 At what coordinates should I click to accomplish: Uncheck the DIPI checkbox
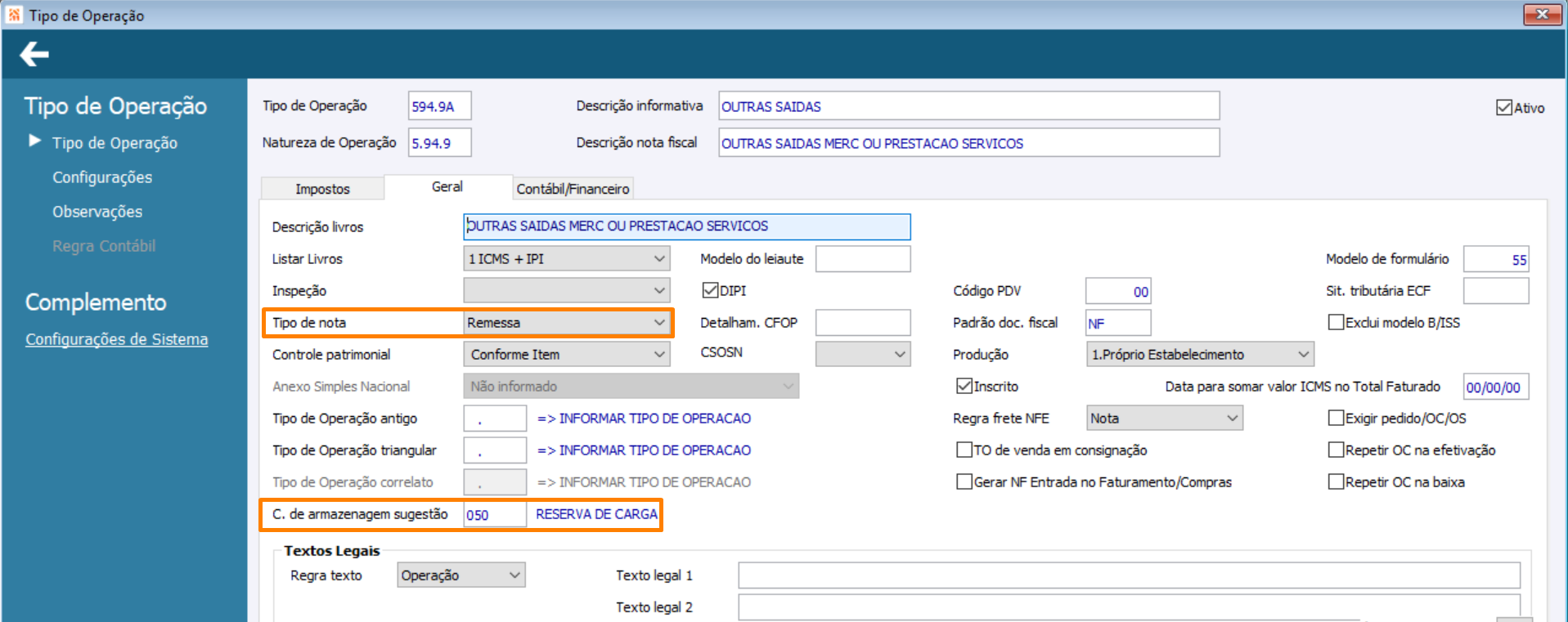pyautogui.click(x=711, y=290)
